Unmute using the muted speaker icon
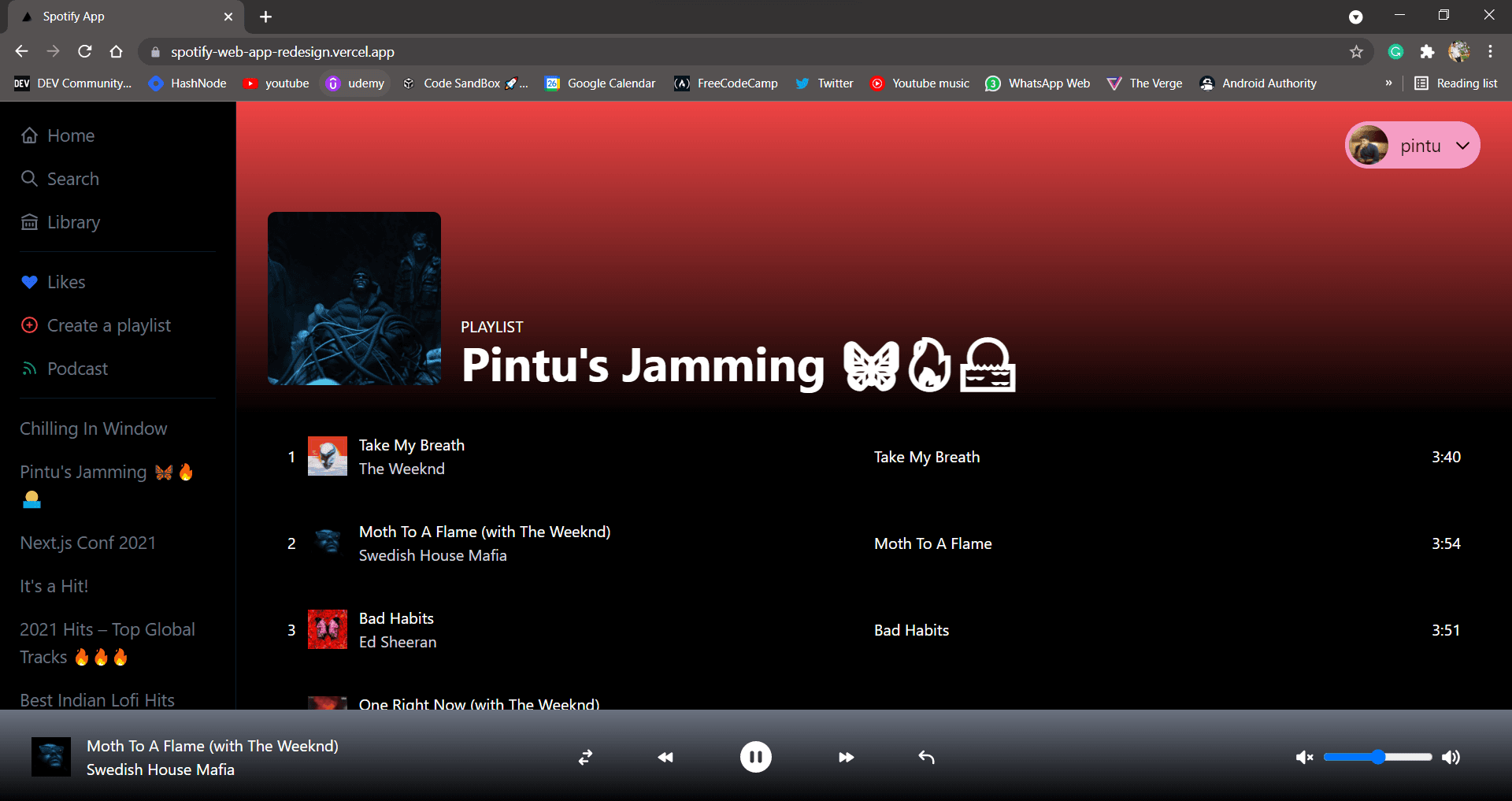Image resolution: width=1512 pixels, height=801 pixels. point(1304,757)
